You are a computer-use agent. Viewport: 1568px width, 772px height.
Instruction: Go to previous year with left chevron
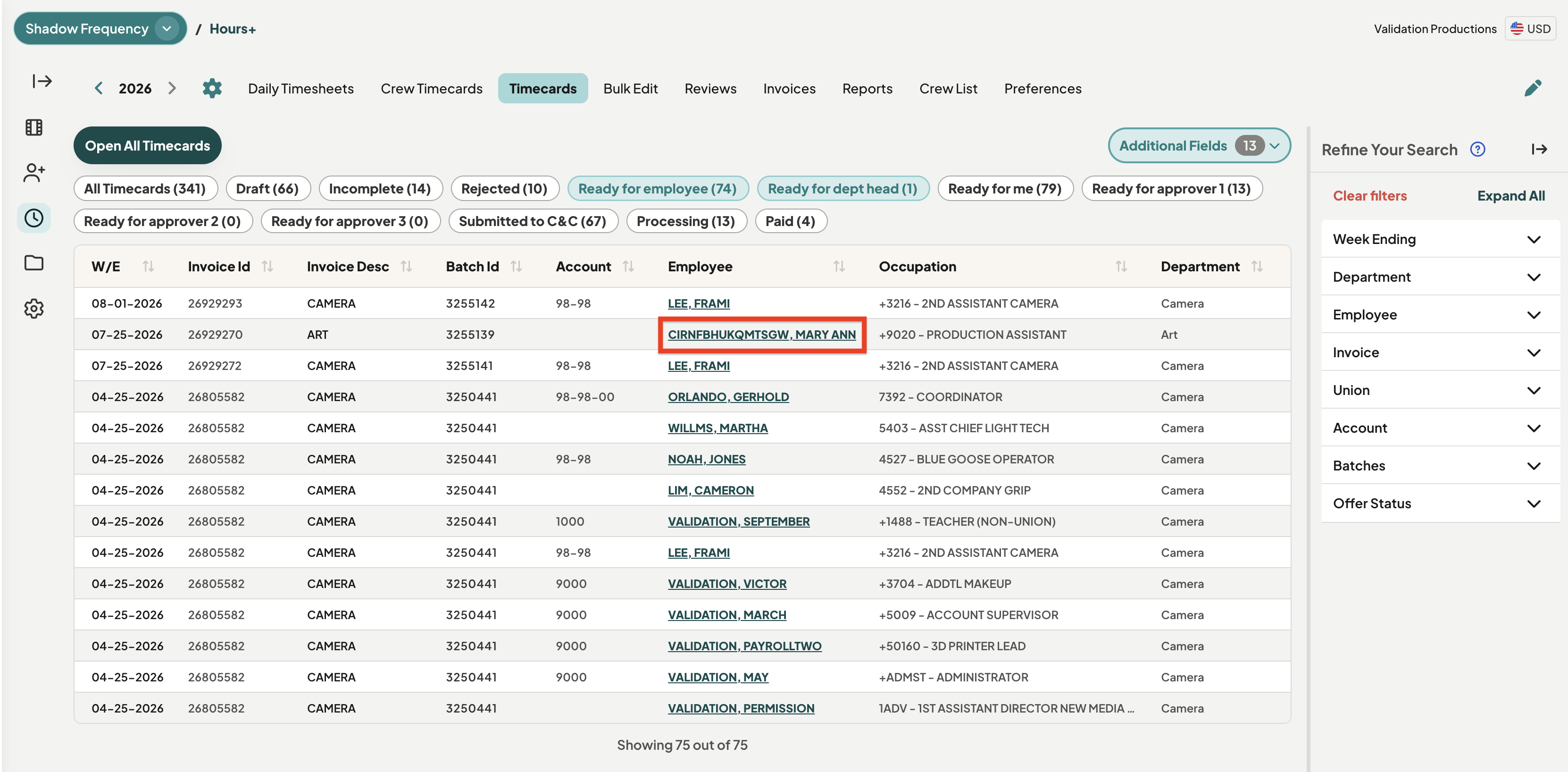[99, 88]
